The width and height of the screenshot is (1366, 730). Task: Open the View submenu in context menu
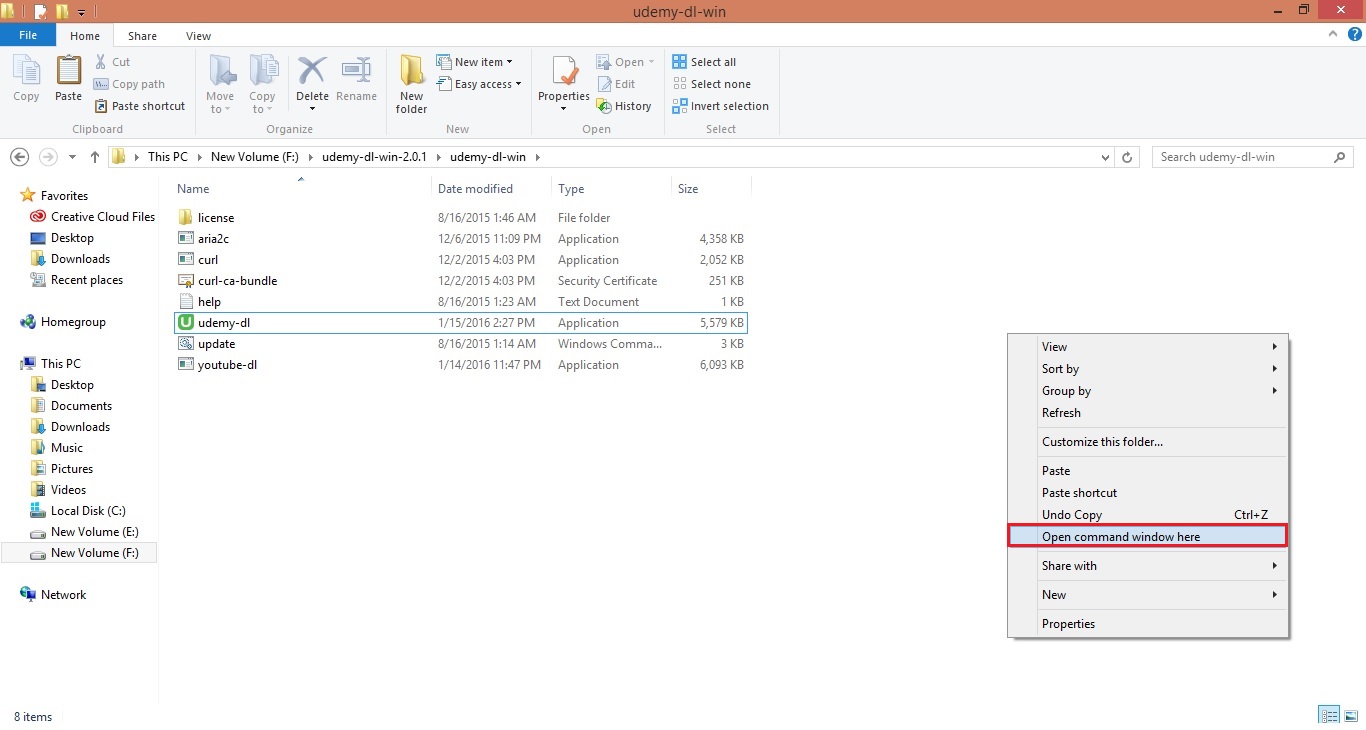[x=1147, y=347]
